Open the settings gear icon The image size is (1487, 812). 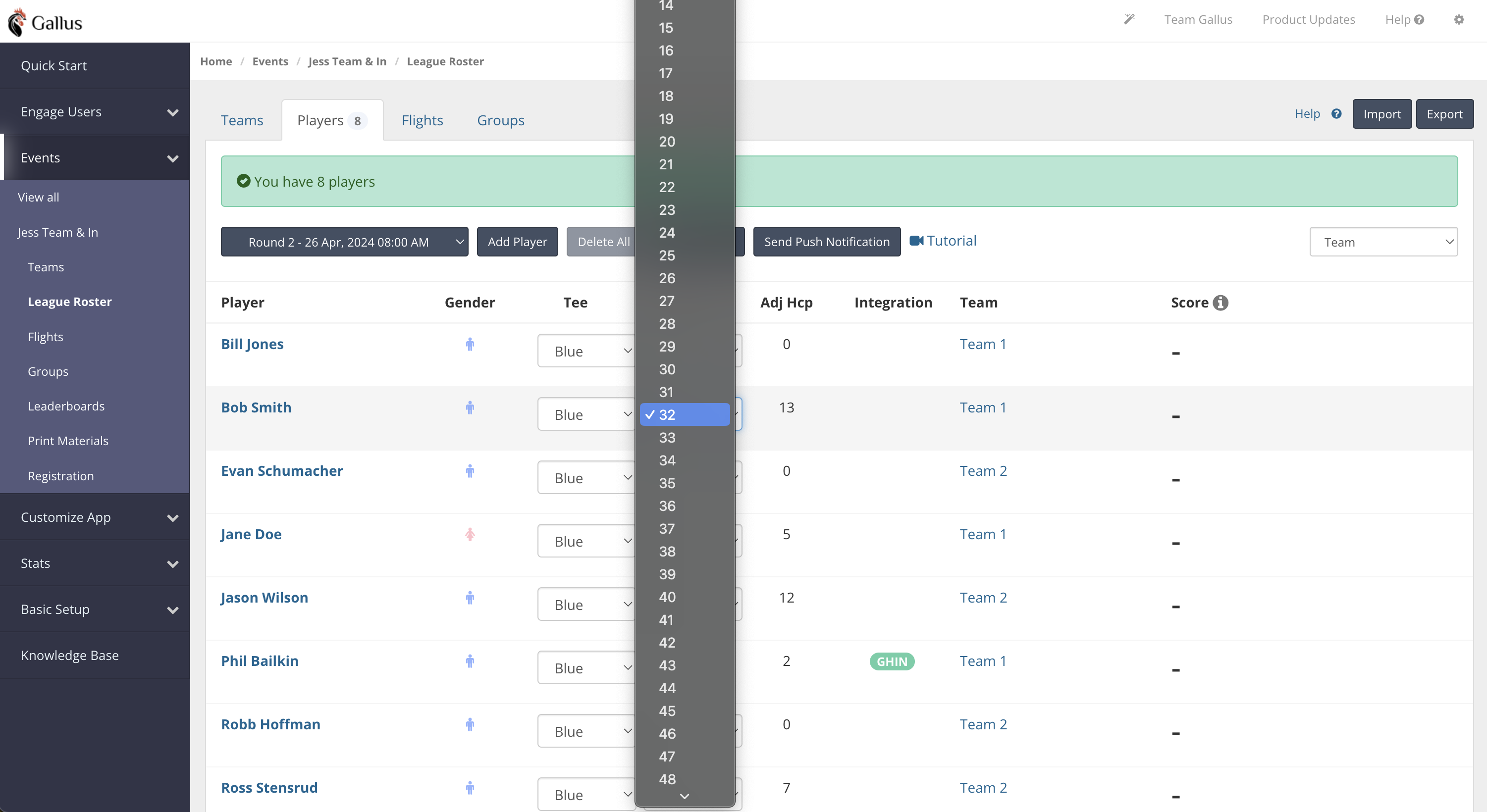pos(1459,20)
